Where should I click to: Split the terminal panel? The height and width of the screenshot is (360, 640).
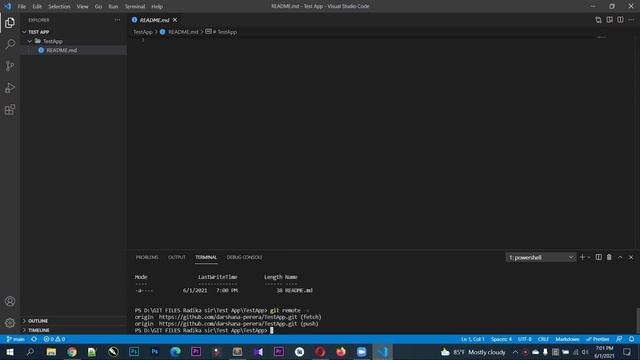pos(598,257)
